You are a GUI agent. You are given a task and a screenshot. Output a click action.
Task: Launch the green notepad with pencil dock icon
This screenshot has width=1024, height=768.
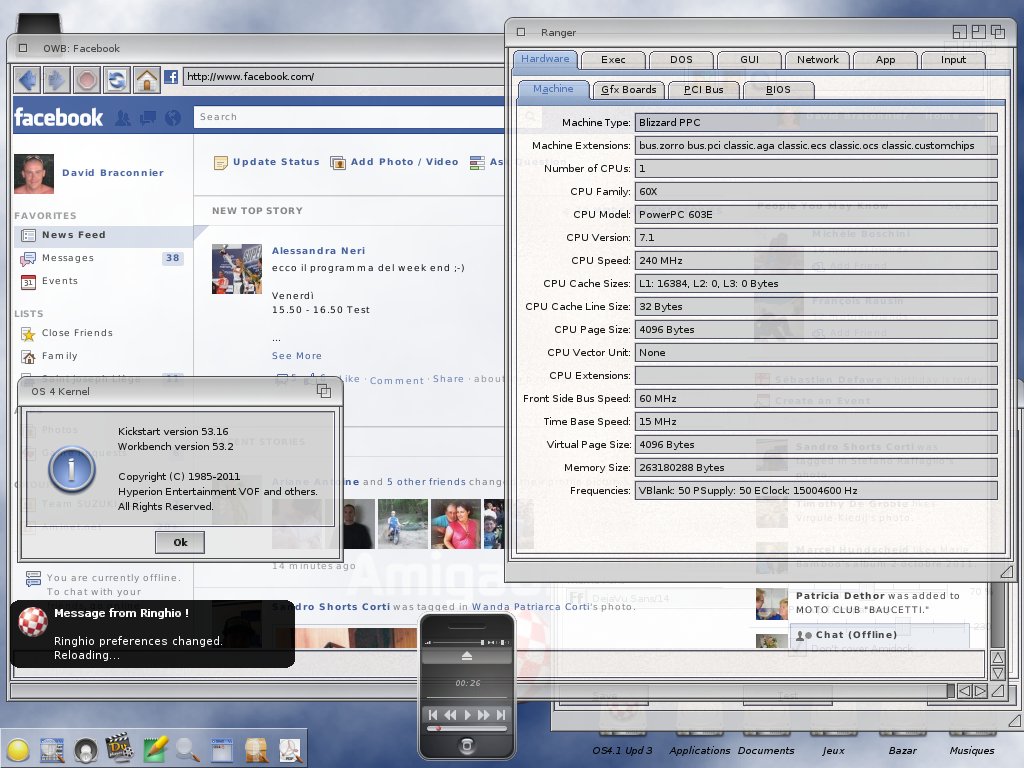[x=155, y=749]
